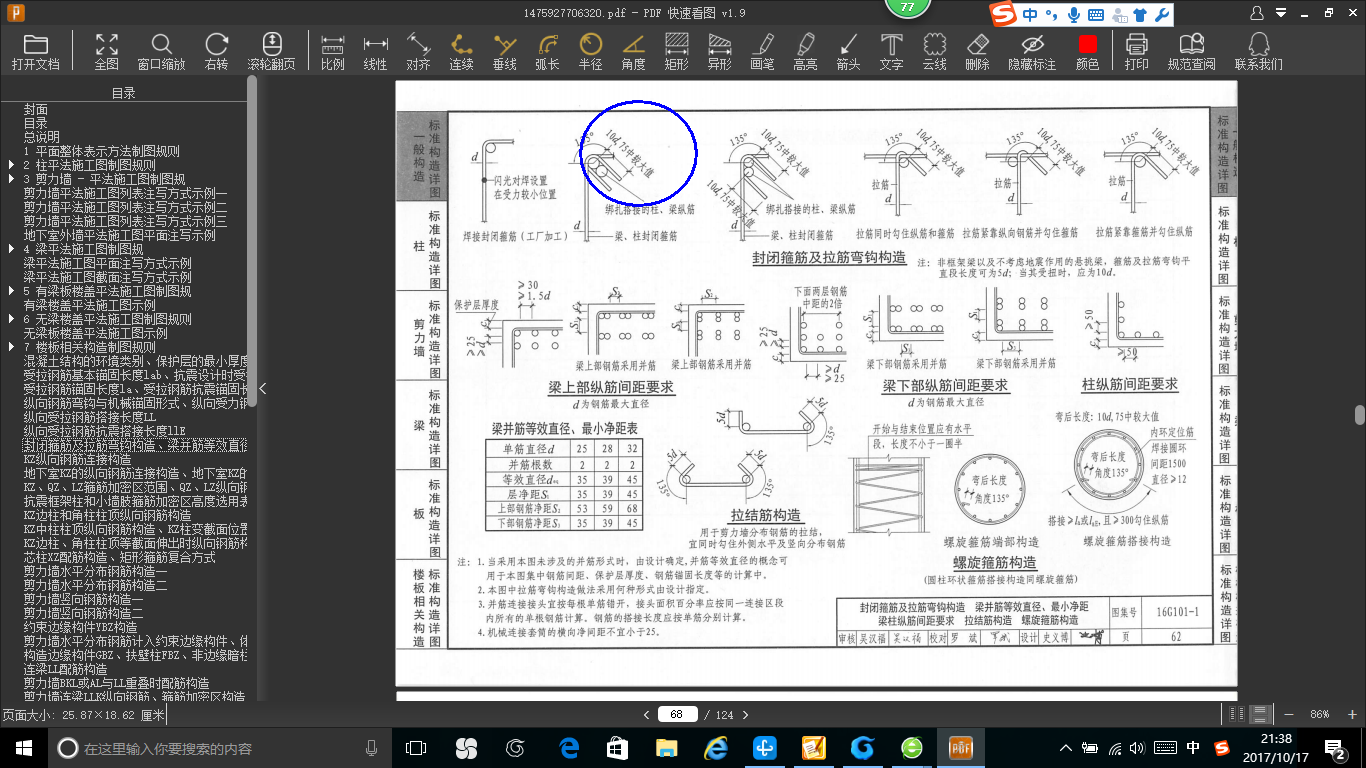The width and height of the screenshot is (1366, 768).
Task: Select the 矩形 rectangle area tool
Action: [677, 51]
